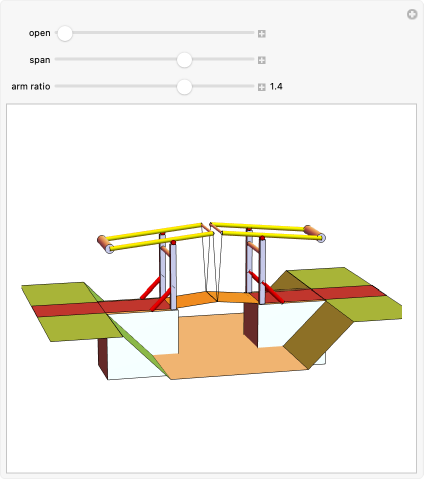Click the left end of span slider track
The height and width of the screenshot is (480, 424).
pos(57,59)
